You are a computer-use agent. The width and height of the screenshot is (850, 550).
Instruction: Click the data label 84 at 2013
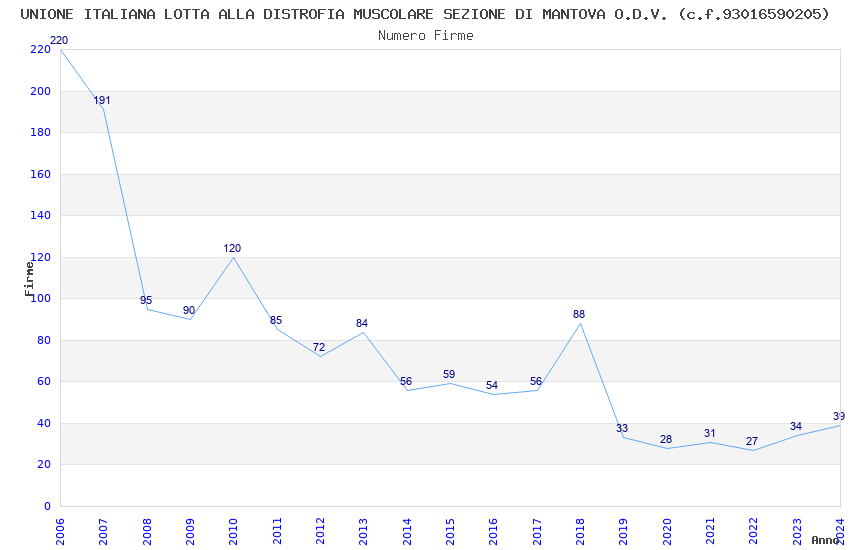(x=362, y=323)
